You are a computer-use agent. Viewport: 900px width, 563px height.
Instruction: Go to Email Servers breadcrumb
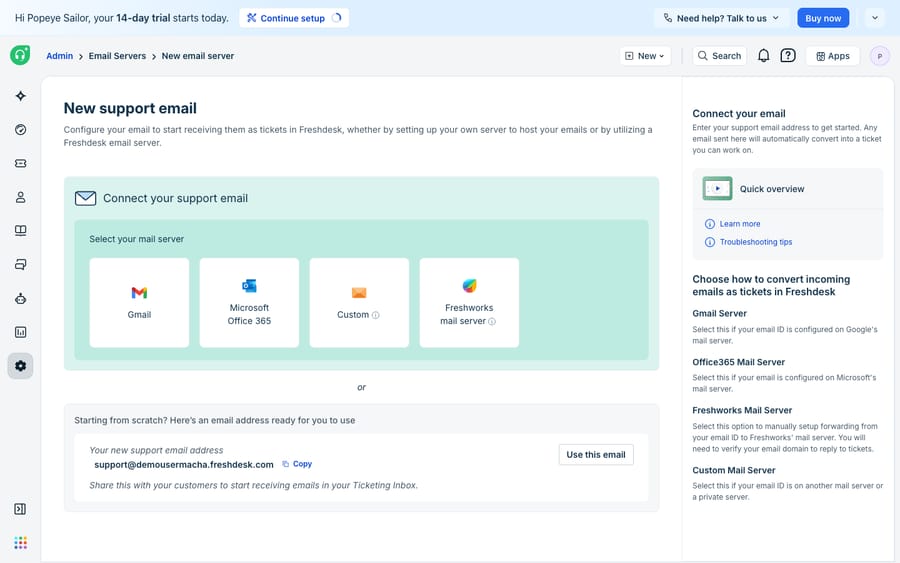point(117,56)
